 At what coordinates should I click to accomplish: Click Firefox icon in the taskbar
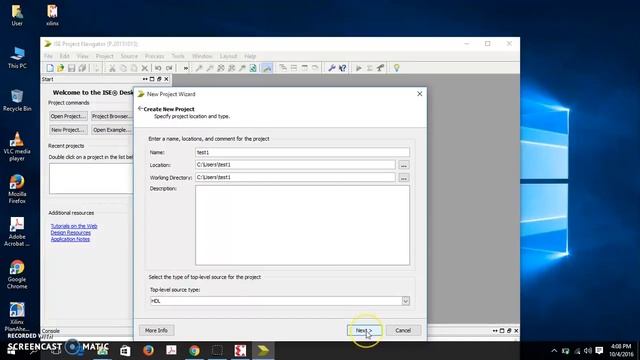pyautogui.click(x=148, y=350)
